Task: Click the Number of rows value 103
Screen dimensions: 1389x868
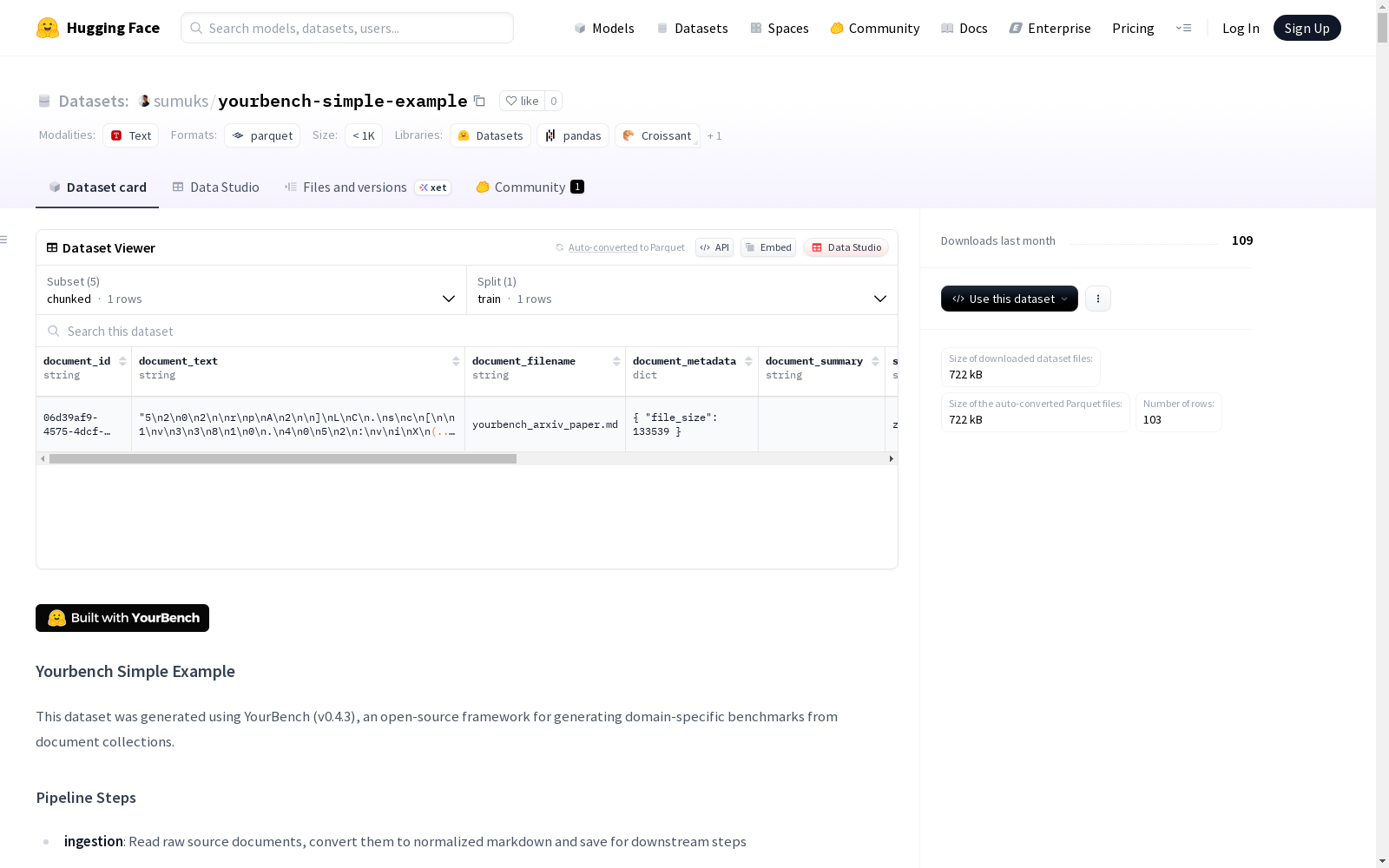Action: click(x=1152, y=419)
